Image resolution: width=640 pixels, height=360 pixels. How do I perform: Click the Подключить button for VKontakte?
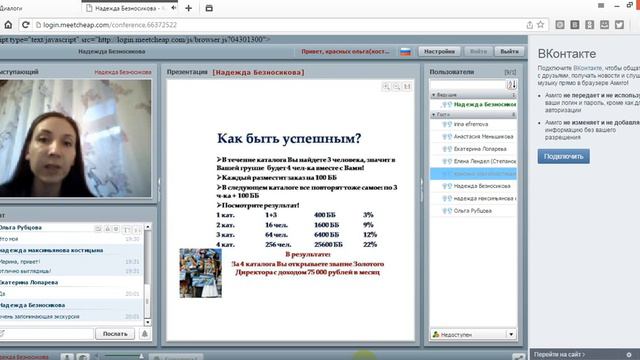pyautogui.click(x=563, y=156)
